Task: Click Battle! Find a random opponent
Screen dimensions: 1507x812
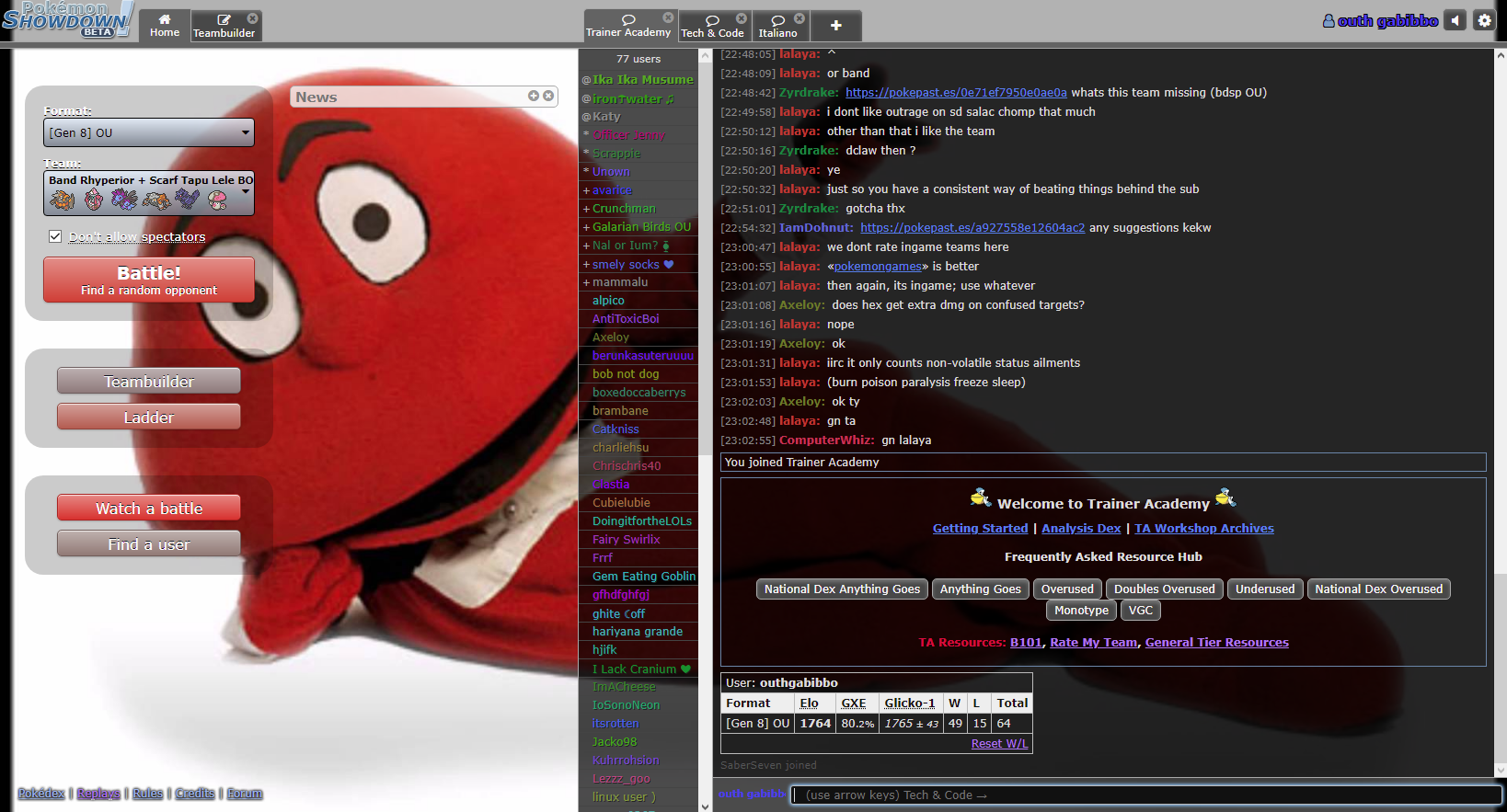Action: pyautogui.click(x=149, y=280)
